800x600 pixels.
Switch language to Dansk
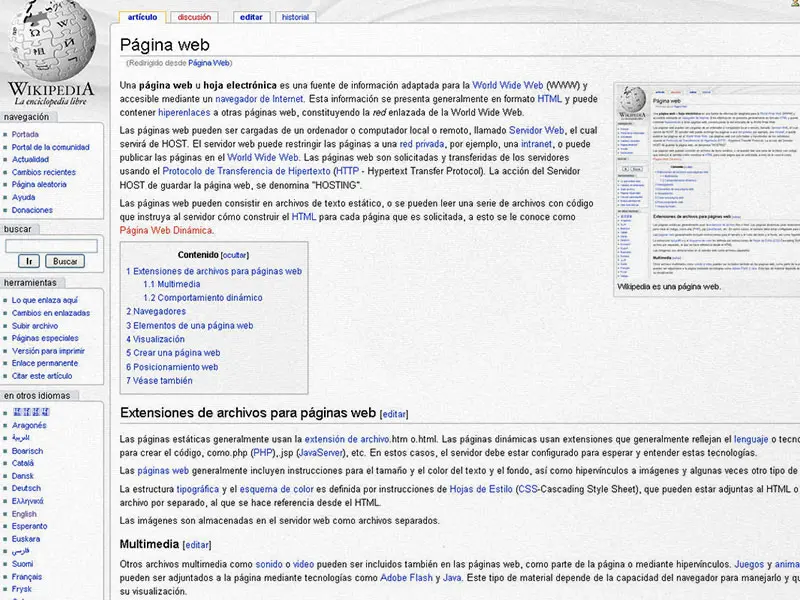(x=22, y=476)
